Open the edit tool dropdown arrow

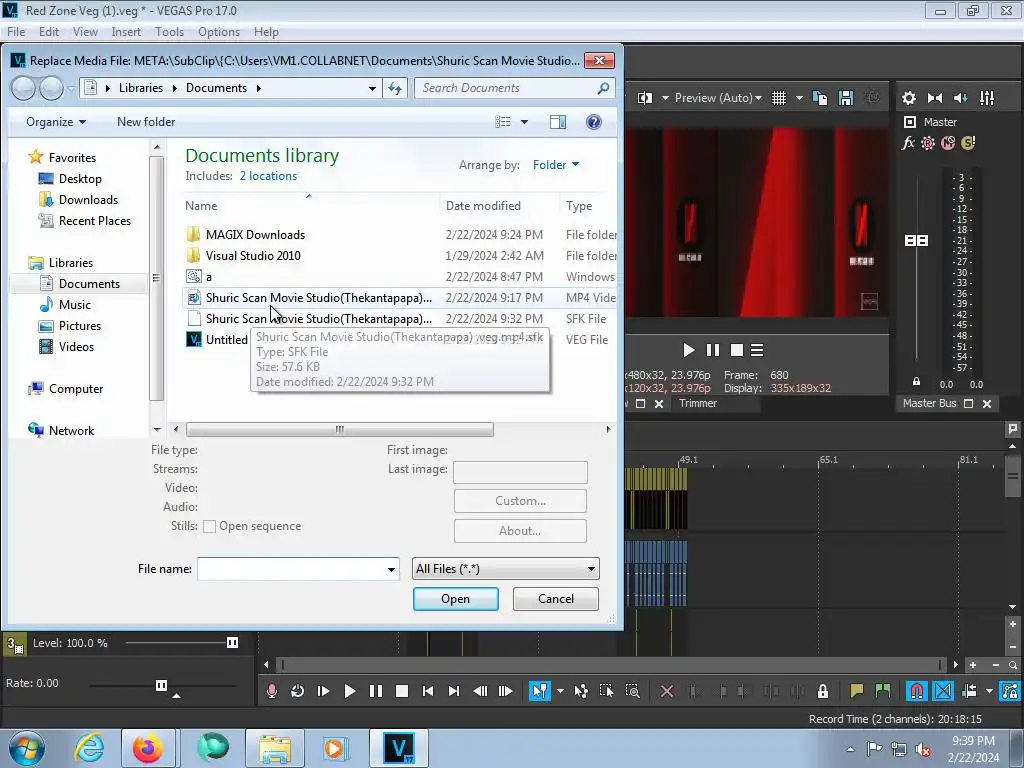pos(560,691)
